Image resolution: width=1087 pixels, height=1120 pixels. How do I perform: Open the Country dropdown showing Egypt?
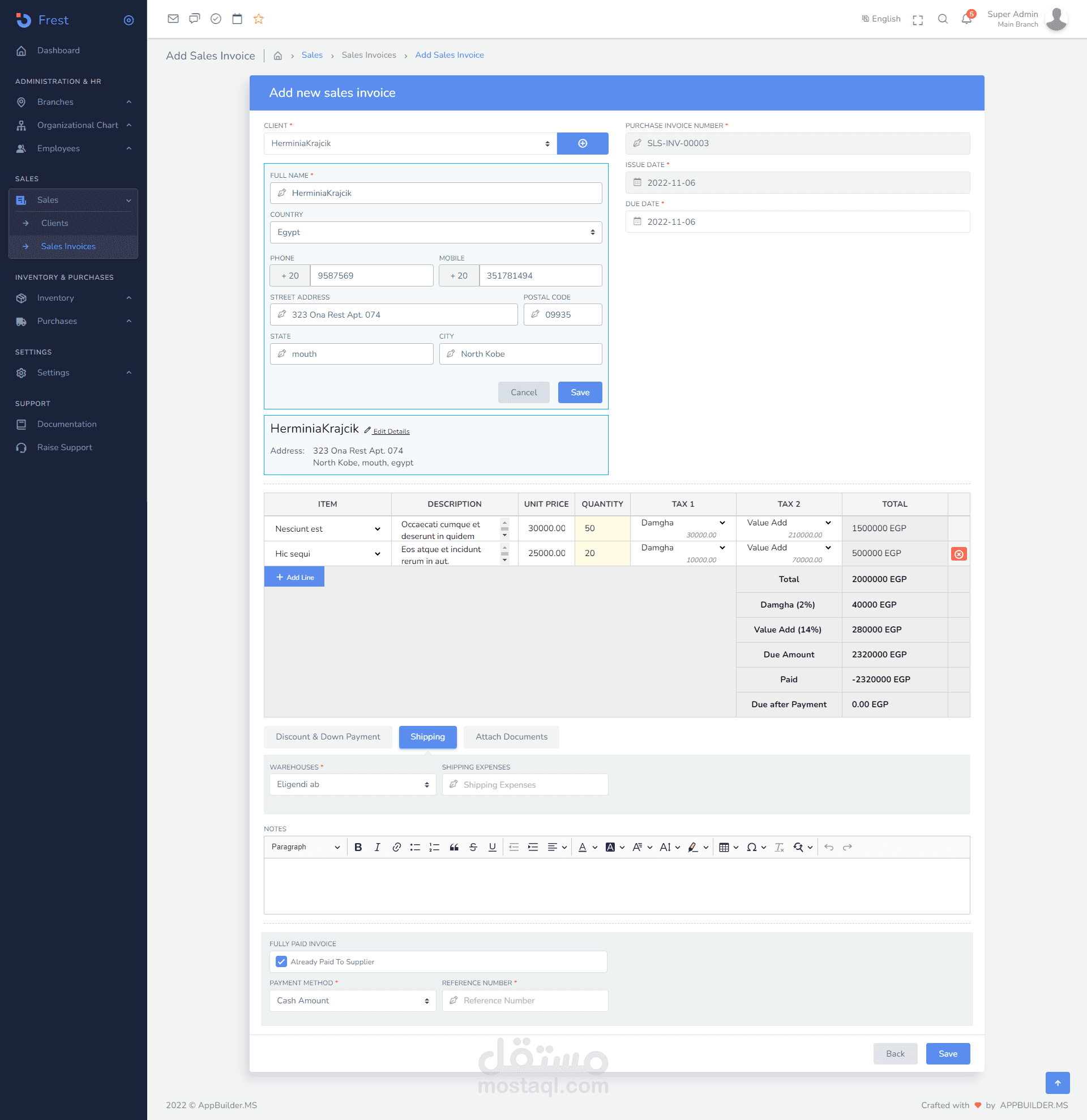click(435, 233)
